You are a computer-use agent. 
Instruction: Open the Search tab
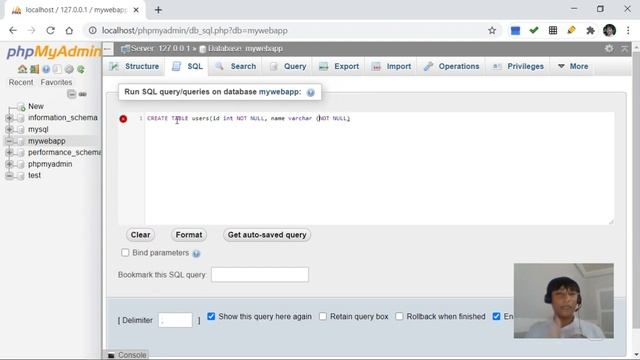click(x=236, y=66)
